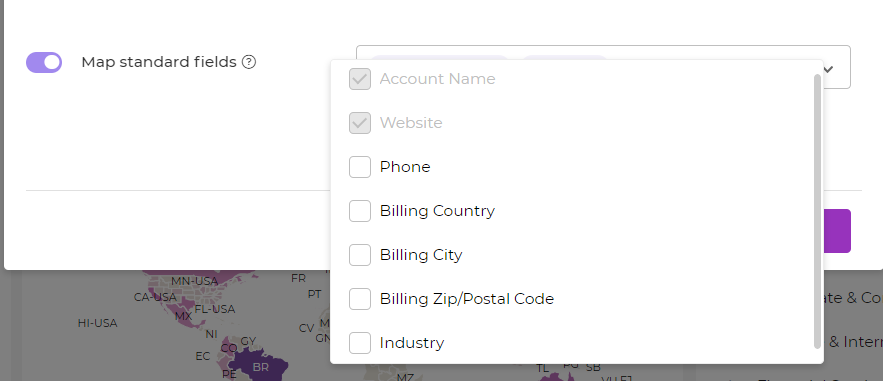The width and height of the screenshot is (883, 381).
Task: Select the disabled Website option text
Action: point(411,123)
